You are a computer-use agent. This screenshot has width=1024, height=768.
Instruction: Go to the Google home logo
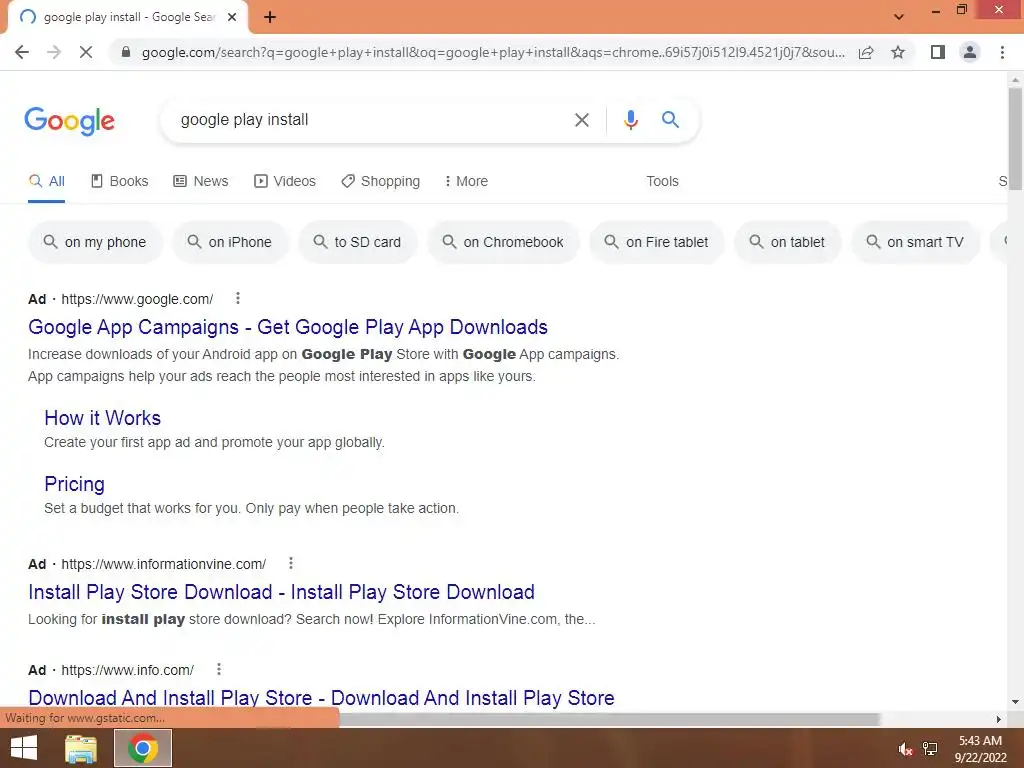tap(69, 121)
